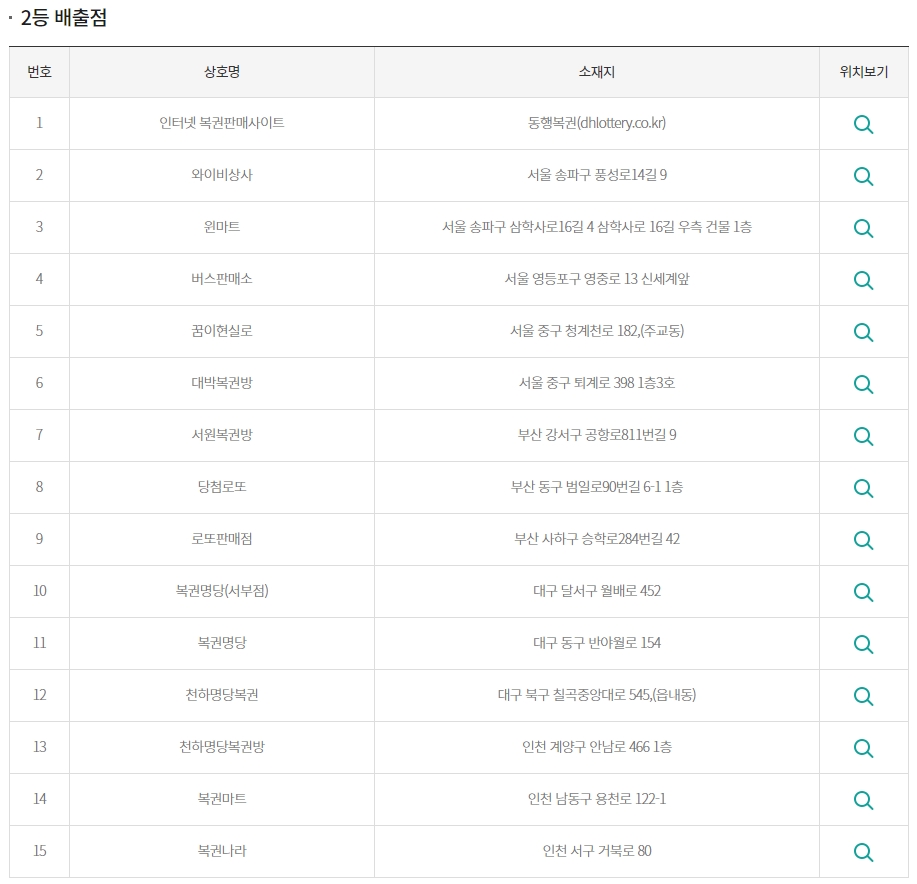Select store name 원마트

click(x=222, y=227)
